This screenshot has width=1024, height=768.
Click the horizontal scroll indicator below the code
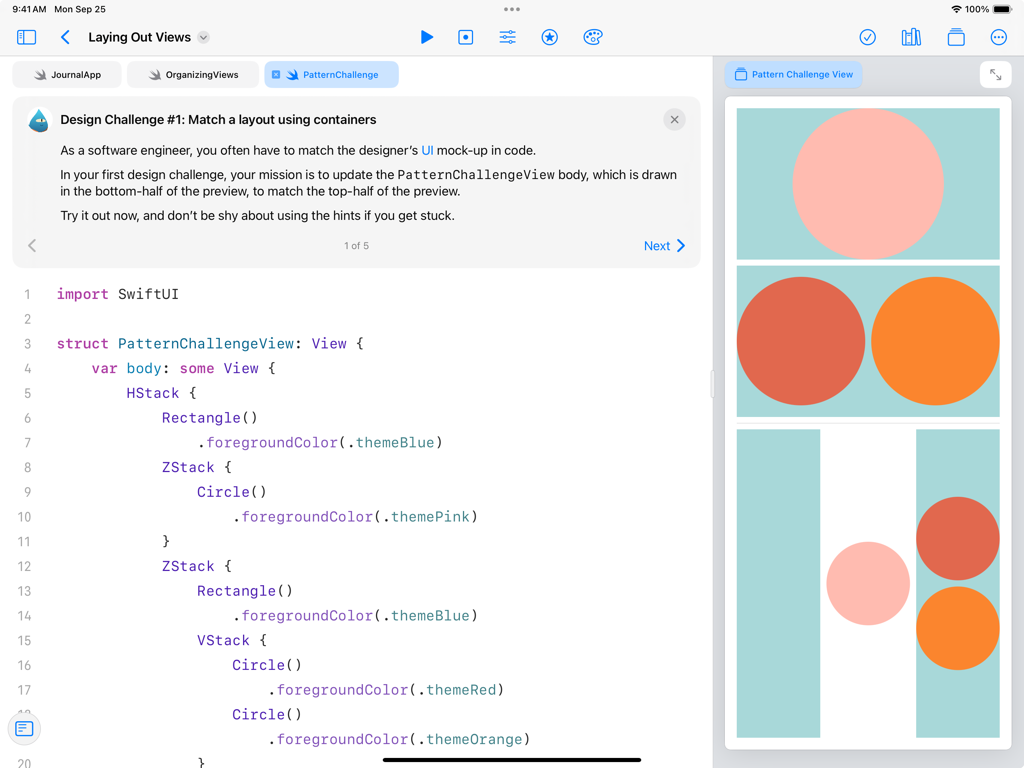pos(511,759)
